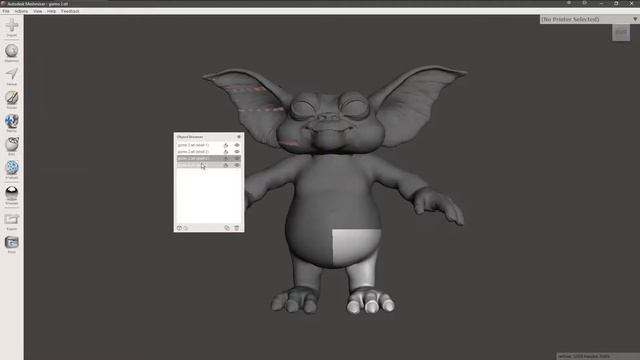Toggle visibility of shell 2 object
Screen dimensions: 640x360
tap(237, 151)
